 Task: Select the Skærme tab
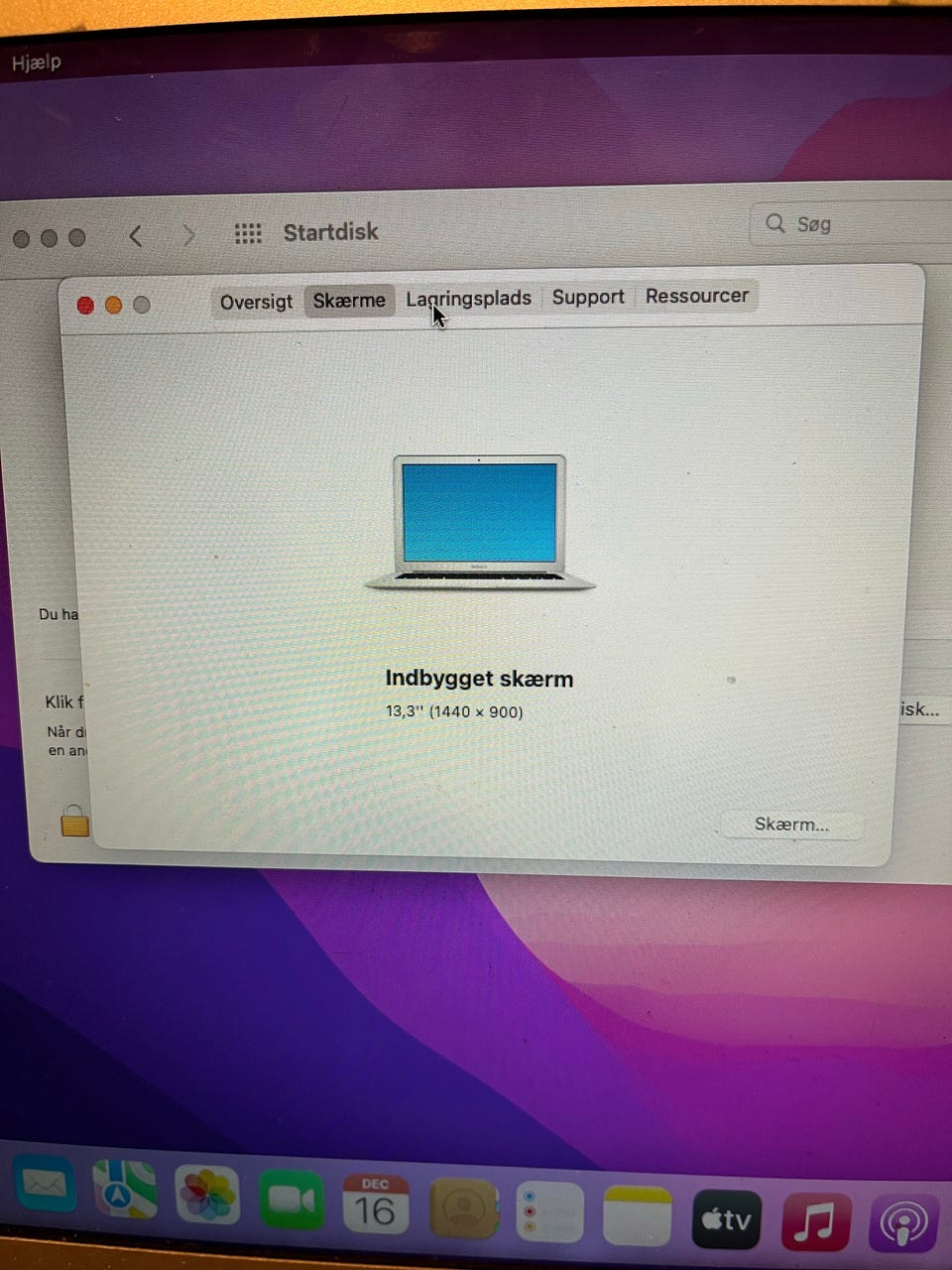point(349,300)
